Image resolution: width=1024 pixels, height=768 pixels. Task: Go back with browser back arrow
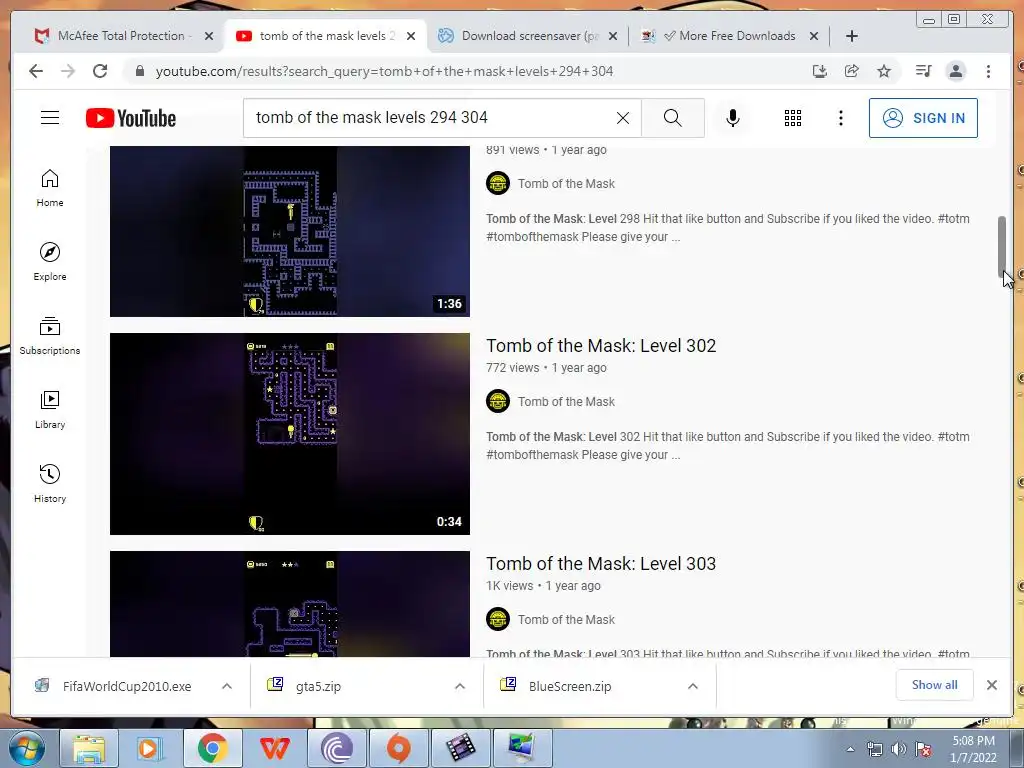tap(36, 71)
